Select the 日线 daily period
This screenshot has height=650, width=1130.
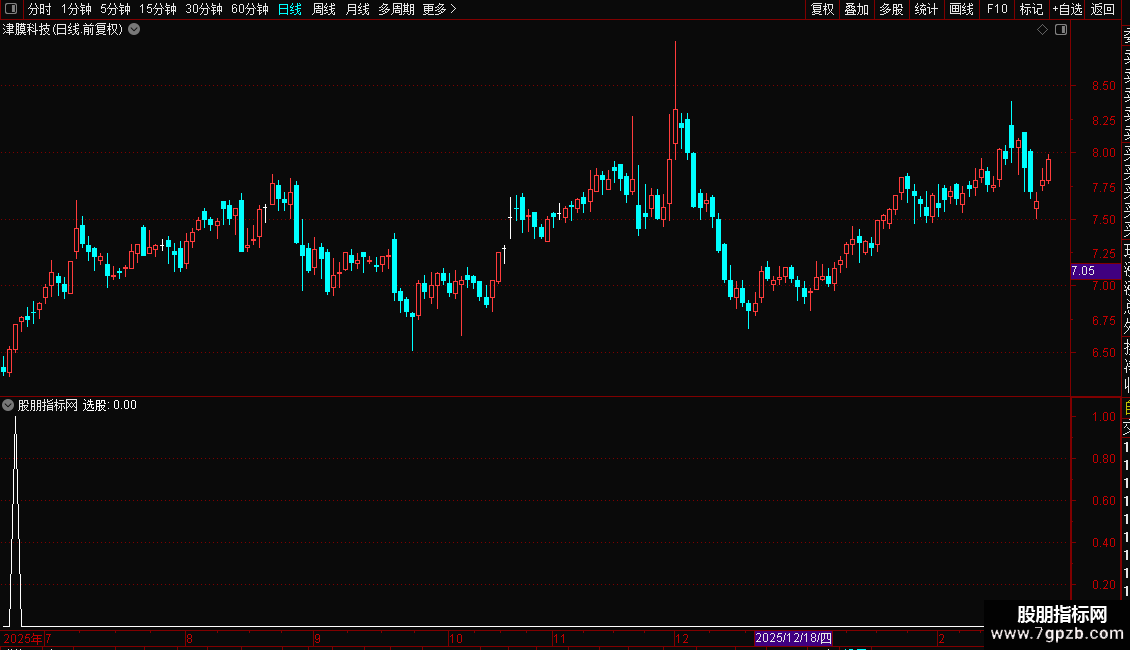[x=290, y=9]
